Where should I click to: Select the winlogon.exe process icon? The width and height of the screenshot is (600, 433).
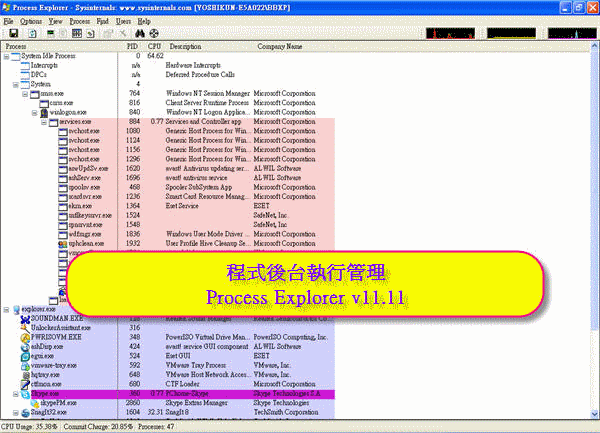(45, 112)
